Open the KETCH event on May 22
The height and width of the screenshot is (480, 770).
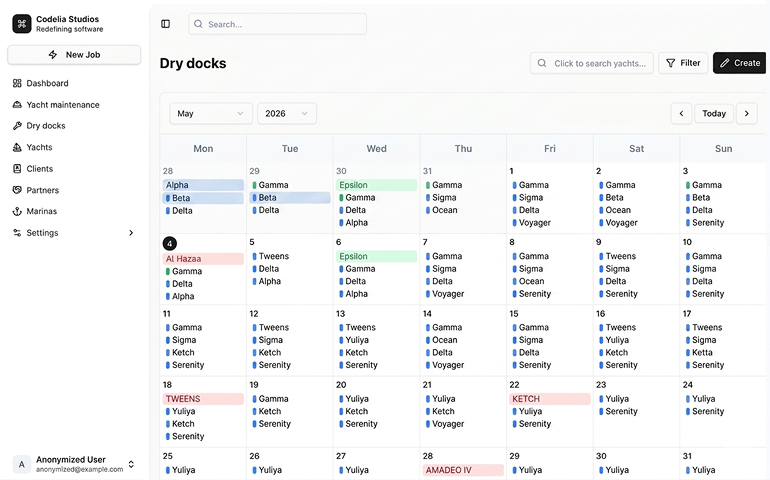550,399
